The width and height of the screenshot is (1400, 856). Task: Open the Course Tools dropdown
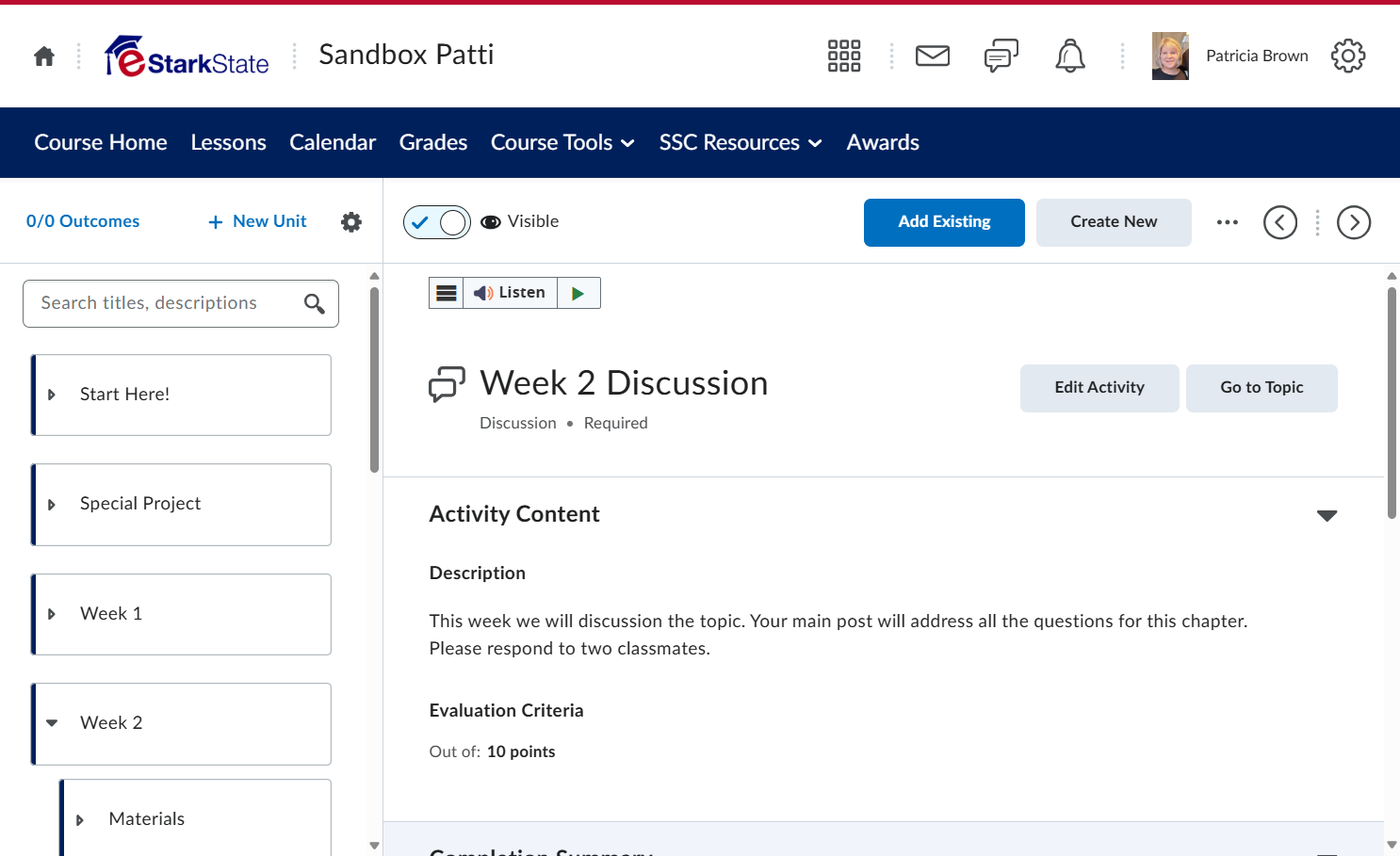[x=562, y=142]
